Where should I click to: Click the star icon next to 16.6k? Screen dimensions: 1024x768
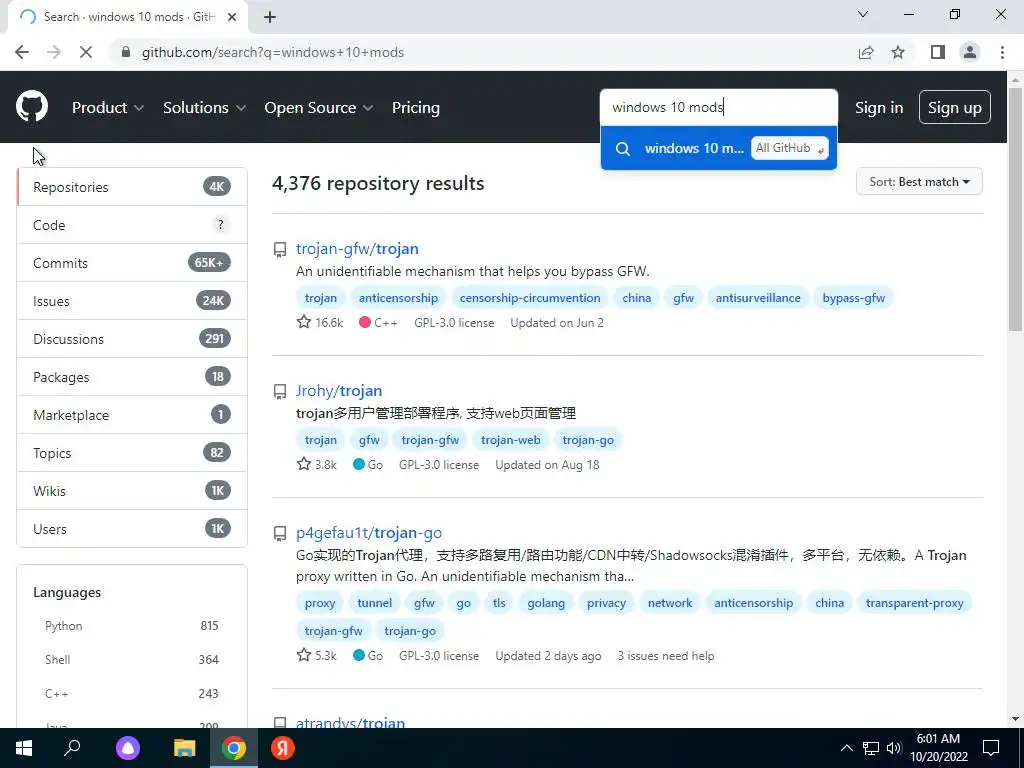304,322
